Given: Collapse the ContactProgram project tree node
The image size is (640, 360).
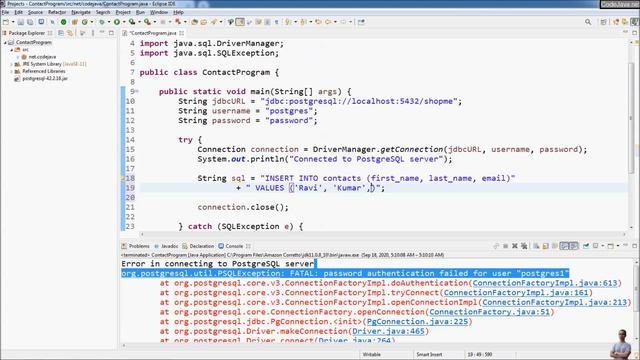Looking at the screenshot, I should tap(5, 42).
